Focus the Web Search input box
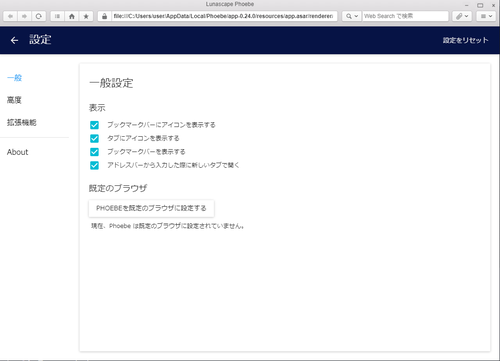The image size is (500, 361). point(405,16)
